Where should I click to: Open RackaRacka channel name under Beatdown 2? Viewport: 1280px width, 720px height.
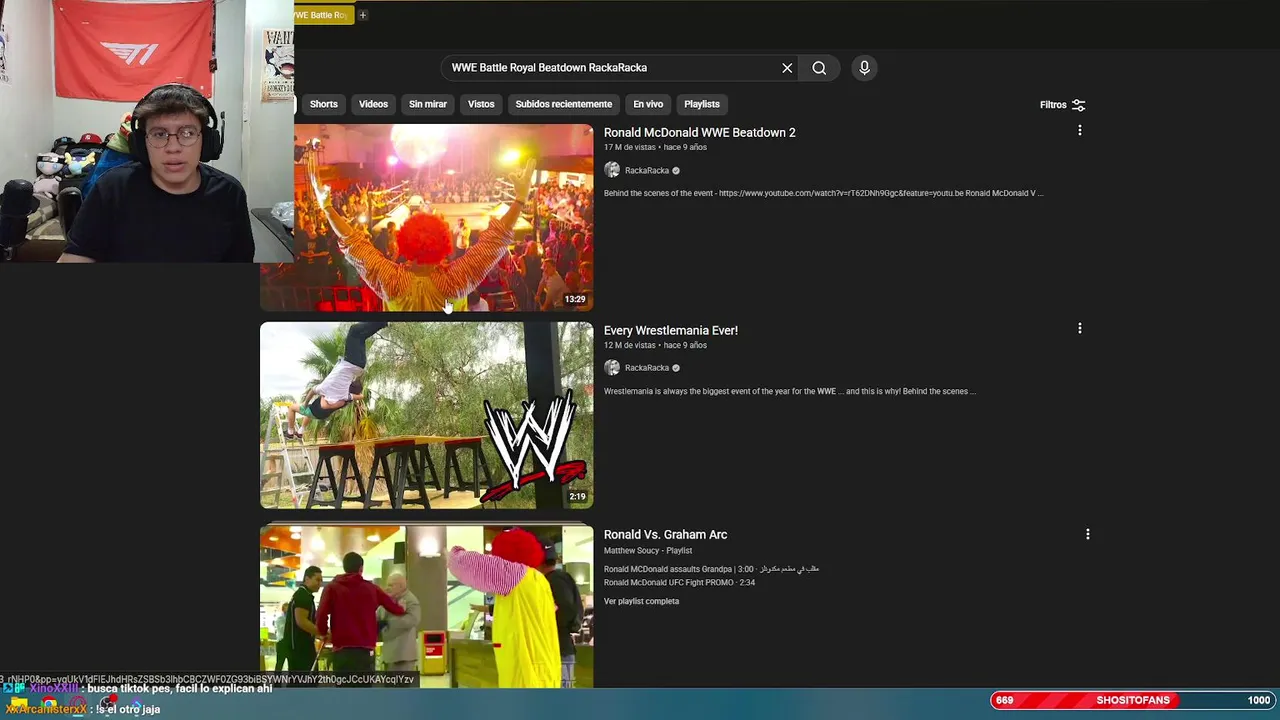point(647,171)
